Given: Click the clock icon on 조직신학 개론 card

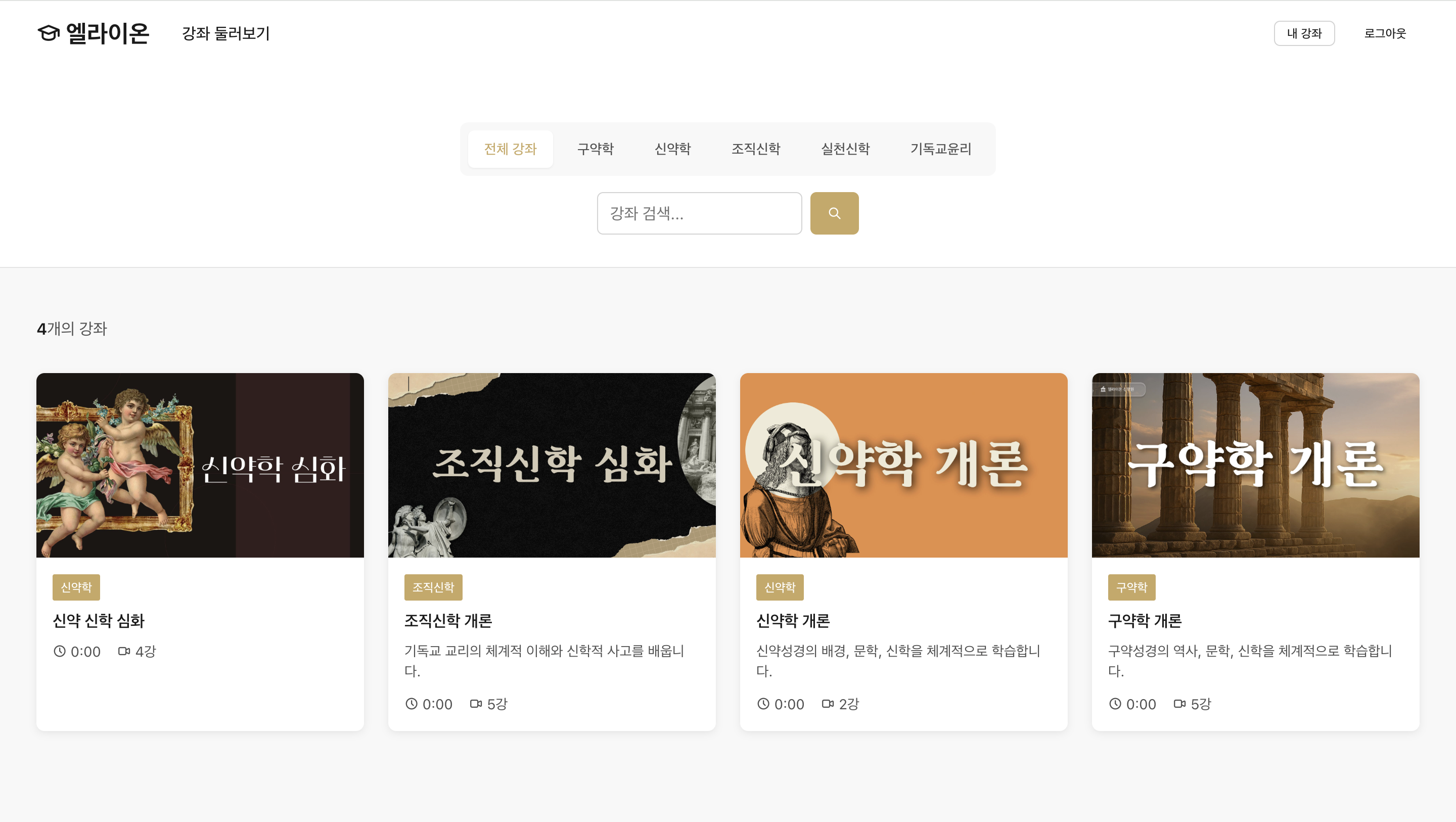Looking at the screenshot, I should 412,704.
